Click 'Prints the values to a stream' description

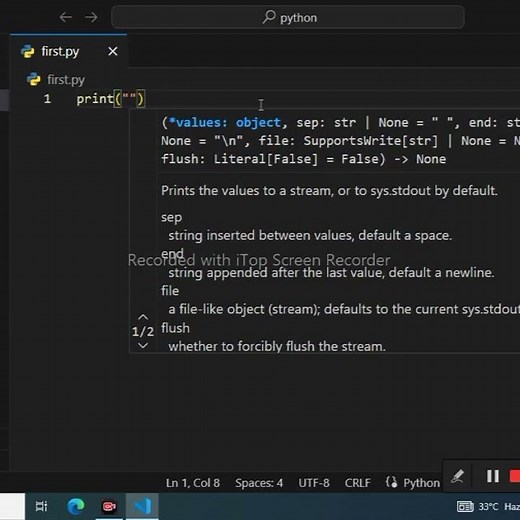329,191
